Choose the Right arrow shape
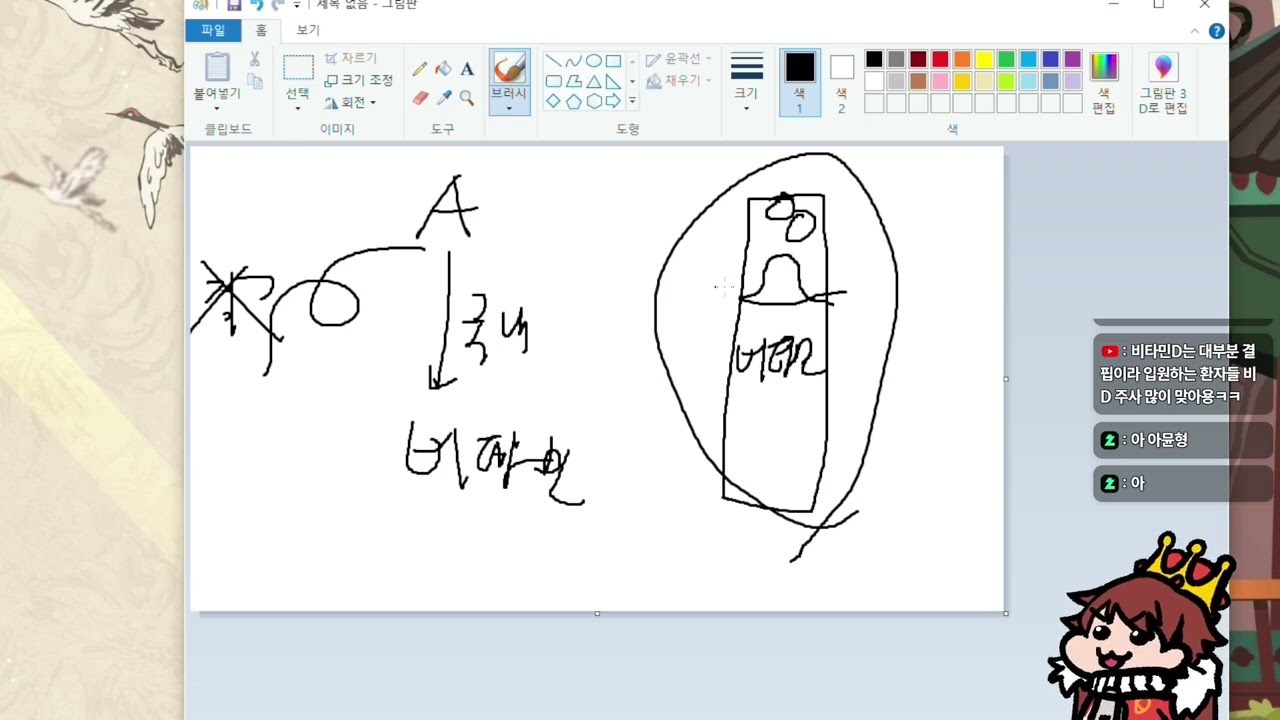This screenshot has height=720, width=1280. (613, 101)
